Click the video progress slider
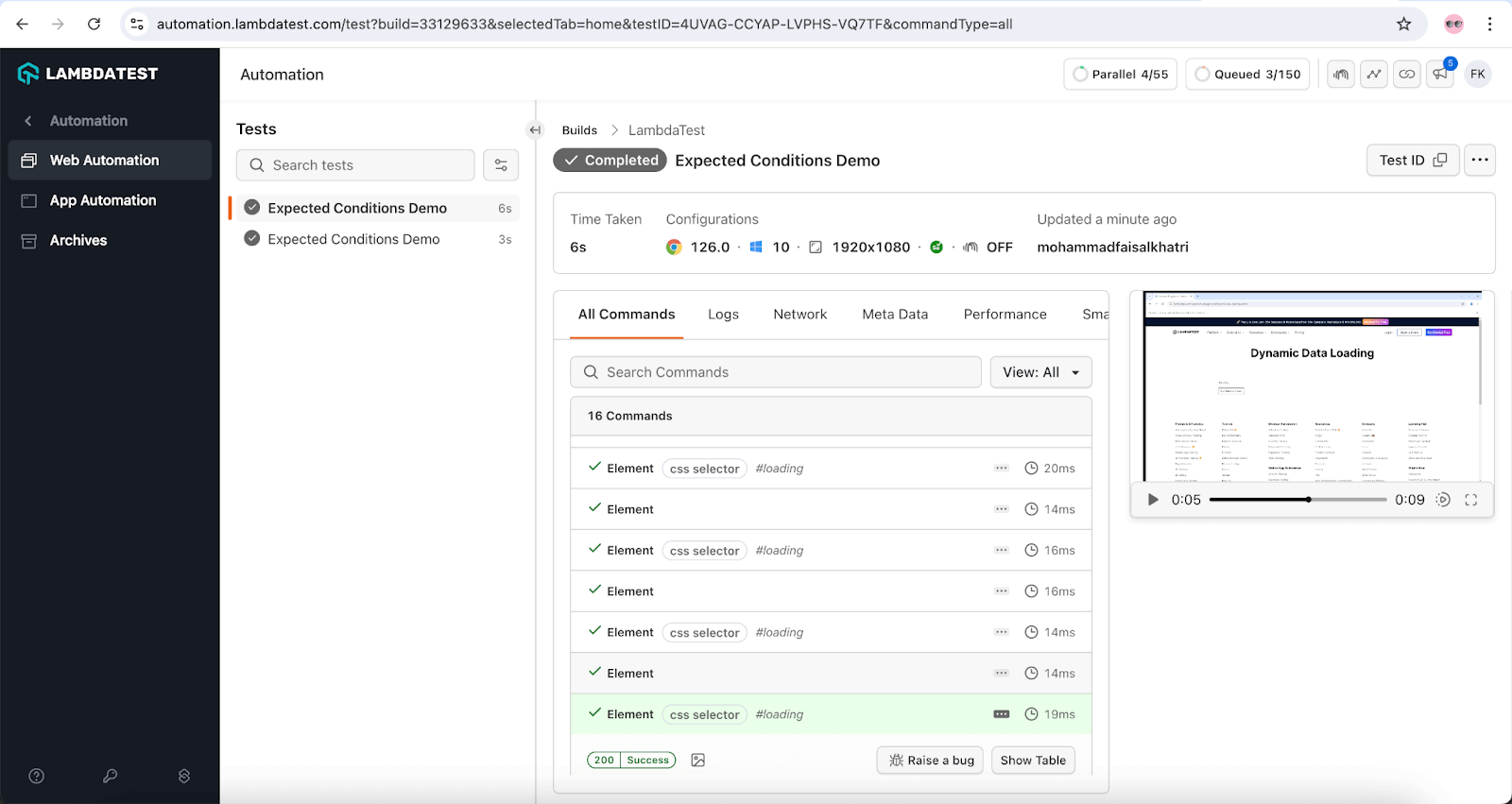1512x804 pixels. pyautogui.click(x=1297, y=500)
